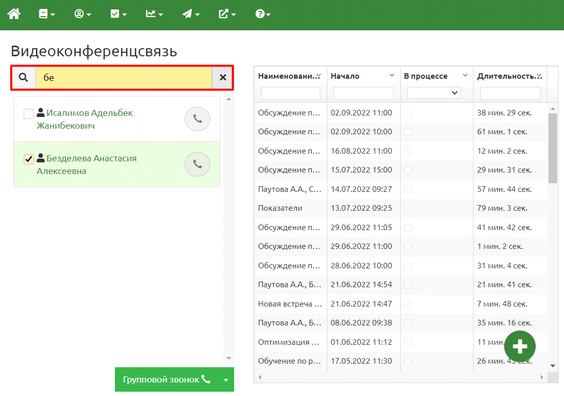Go to the home page icon

pos(14,14)
